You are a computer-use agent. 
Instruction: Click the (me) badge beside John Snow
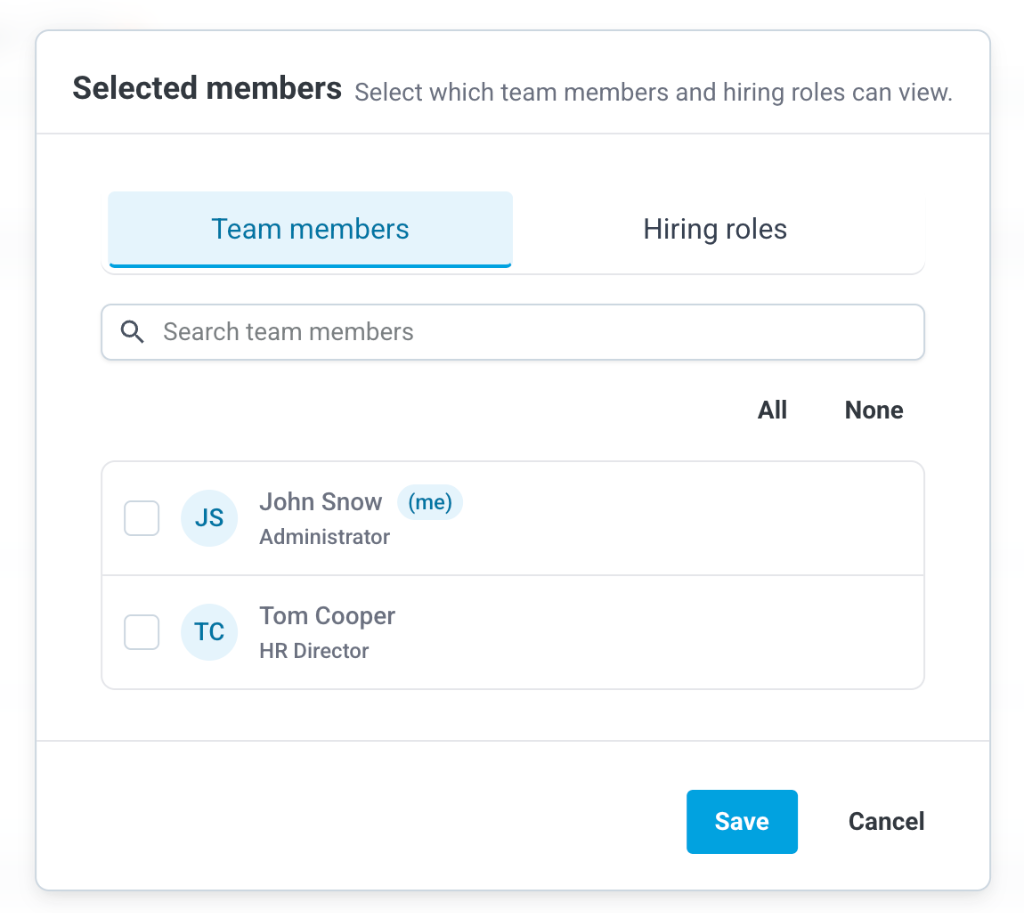click(430, 502)
